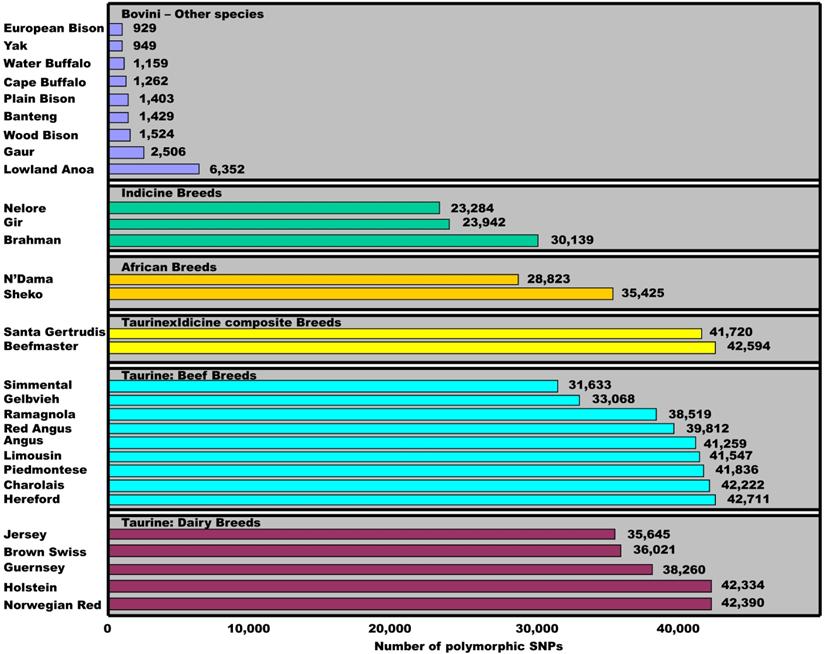Image resolution: width=825 pixels, height=654 pixels.
Task: Click the 'Taurine: Dairy Breeds' heading
Action: 191,522
